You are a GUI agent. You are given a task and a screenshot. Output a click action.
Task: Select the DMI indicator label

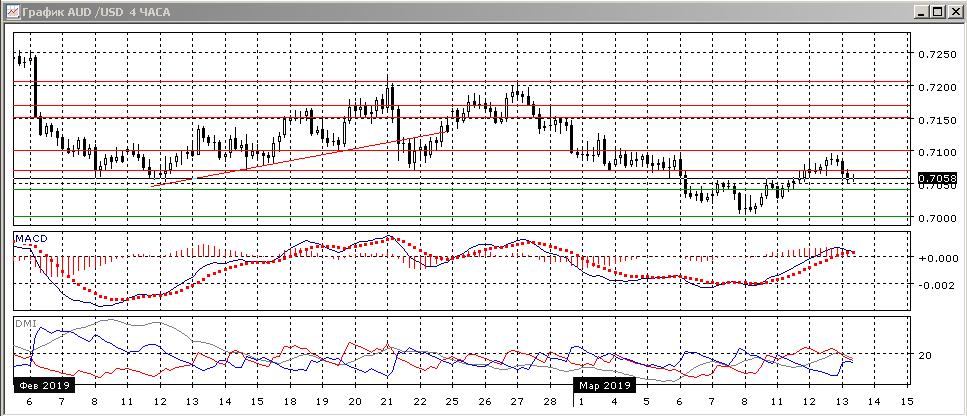23,323
